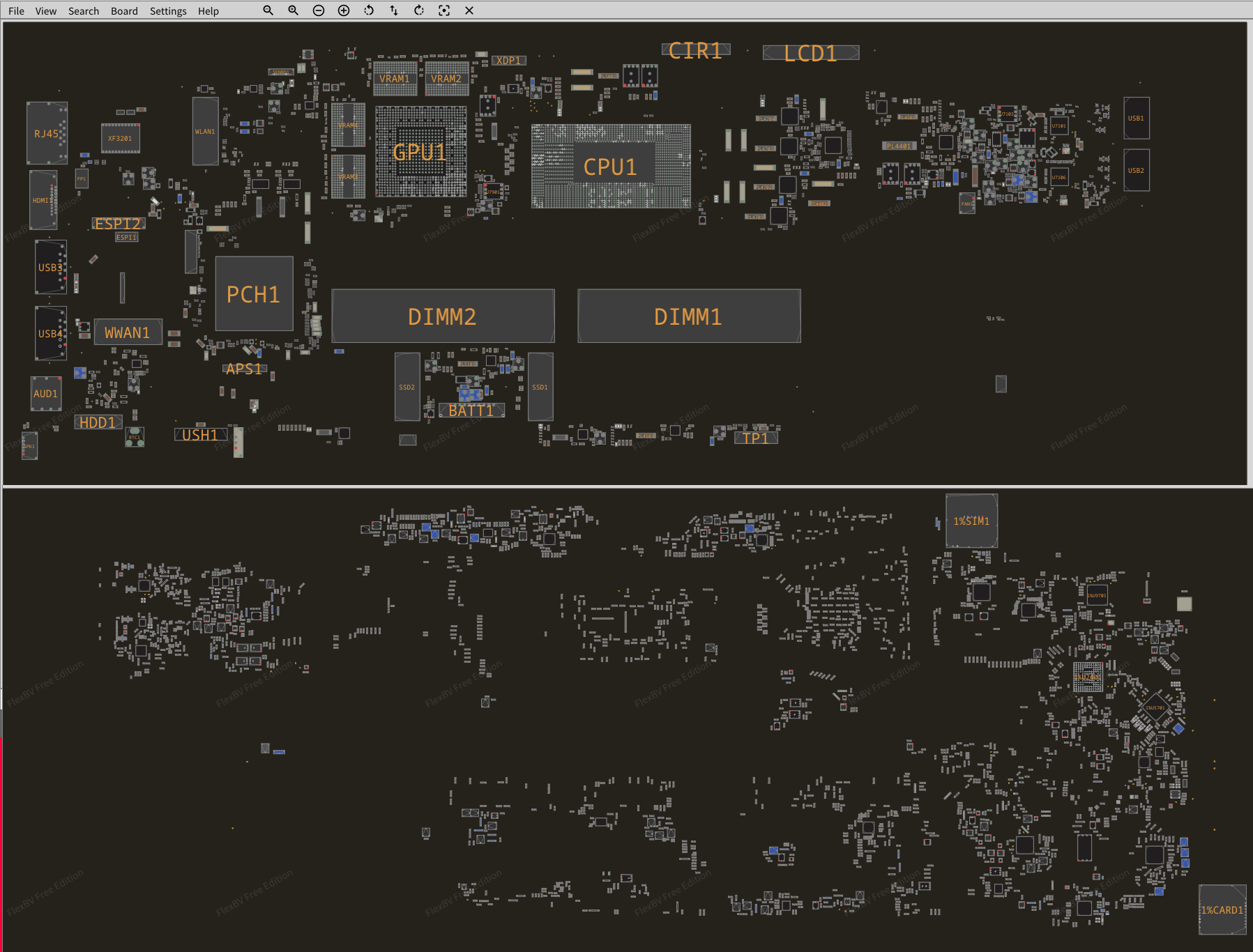Open the View menu

46,11
